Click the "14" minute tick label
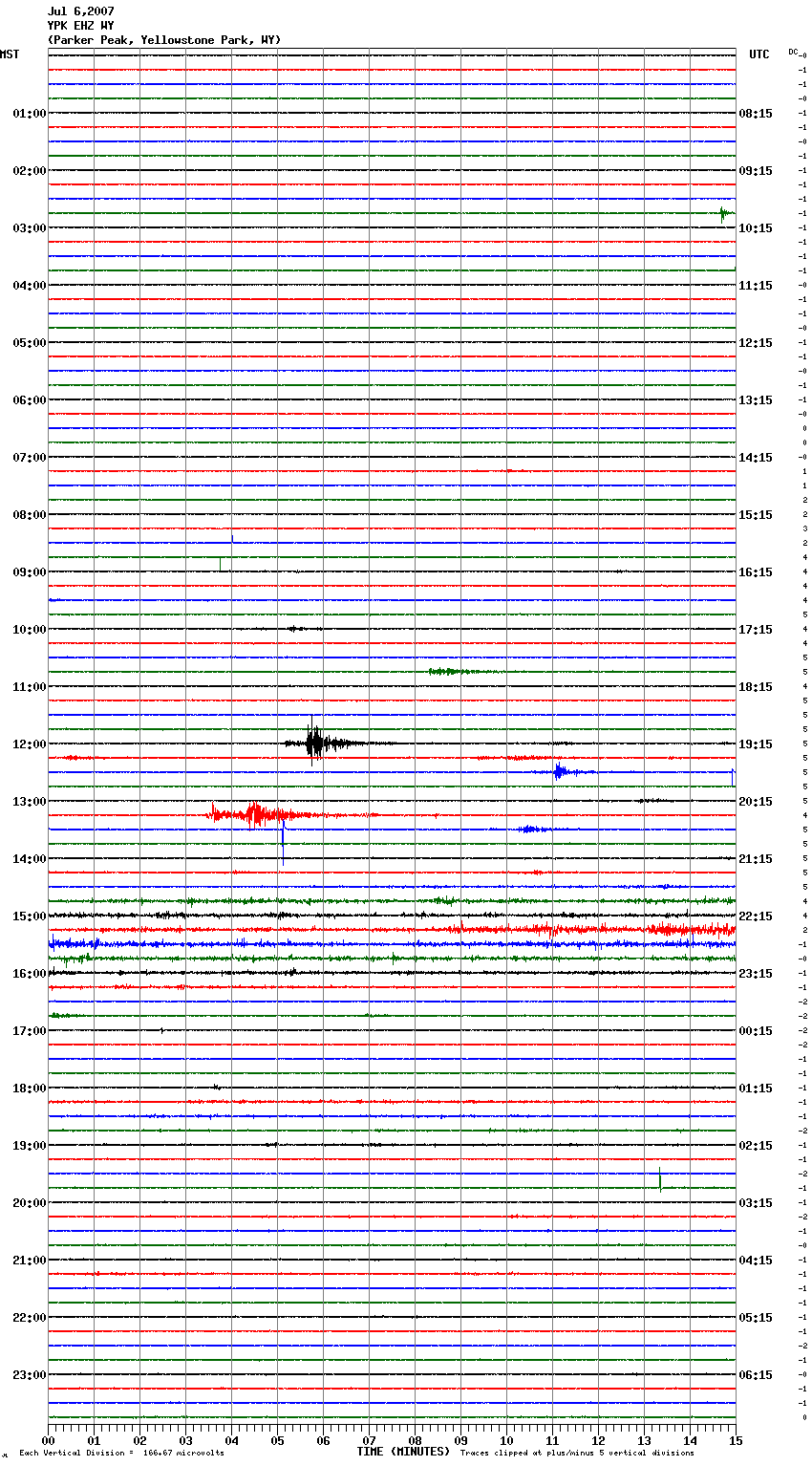 (x=690, y=1440)
